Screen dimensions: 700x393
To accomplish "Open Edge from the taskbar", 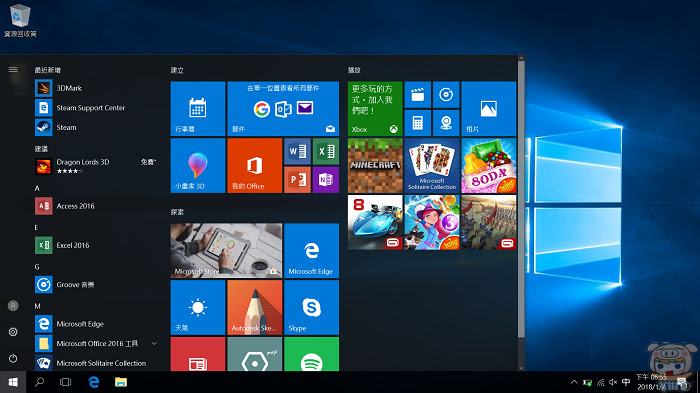I will click(x=94, y=382).
